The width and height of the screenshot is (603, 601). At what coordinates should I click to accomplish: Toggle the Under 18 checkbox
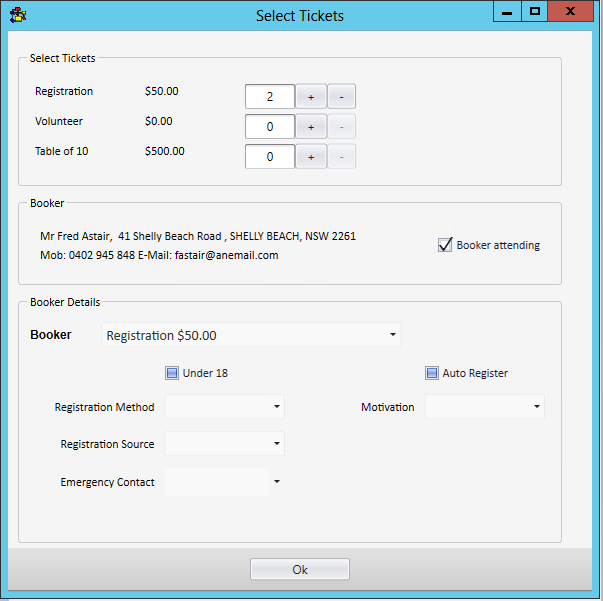coord(172,373)
